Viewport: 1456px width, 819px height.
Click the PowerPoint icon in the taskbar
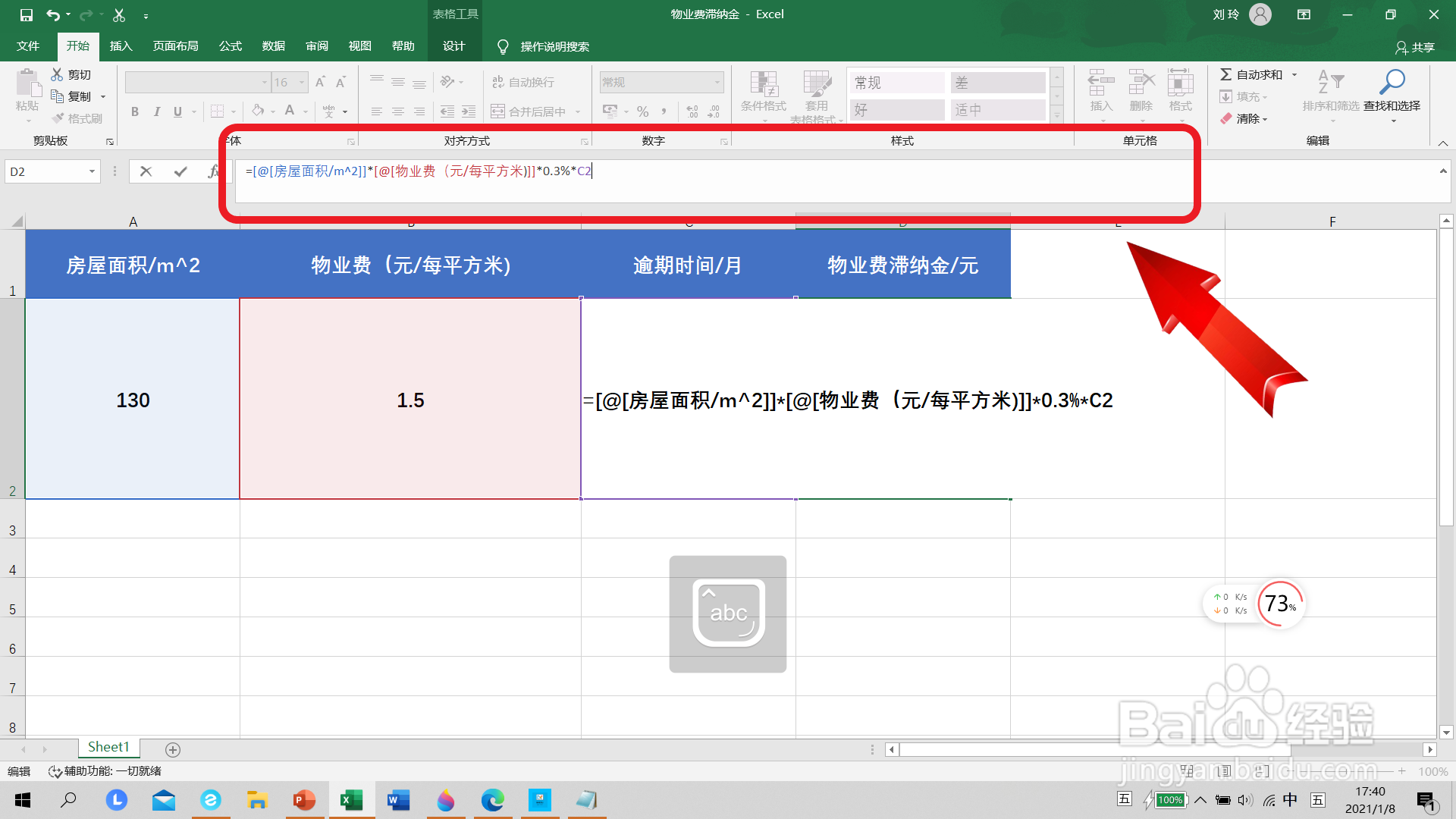pos(304,800)
